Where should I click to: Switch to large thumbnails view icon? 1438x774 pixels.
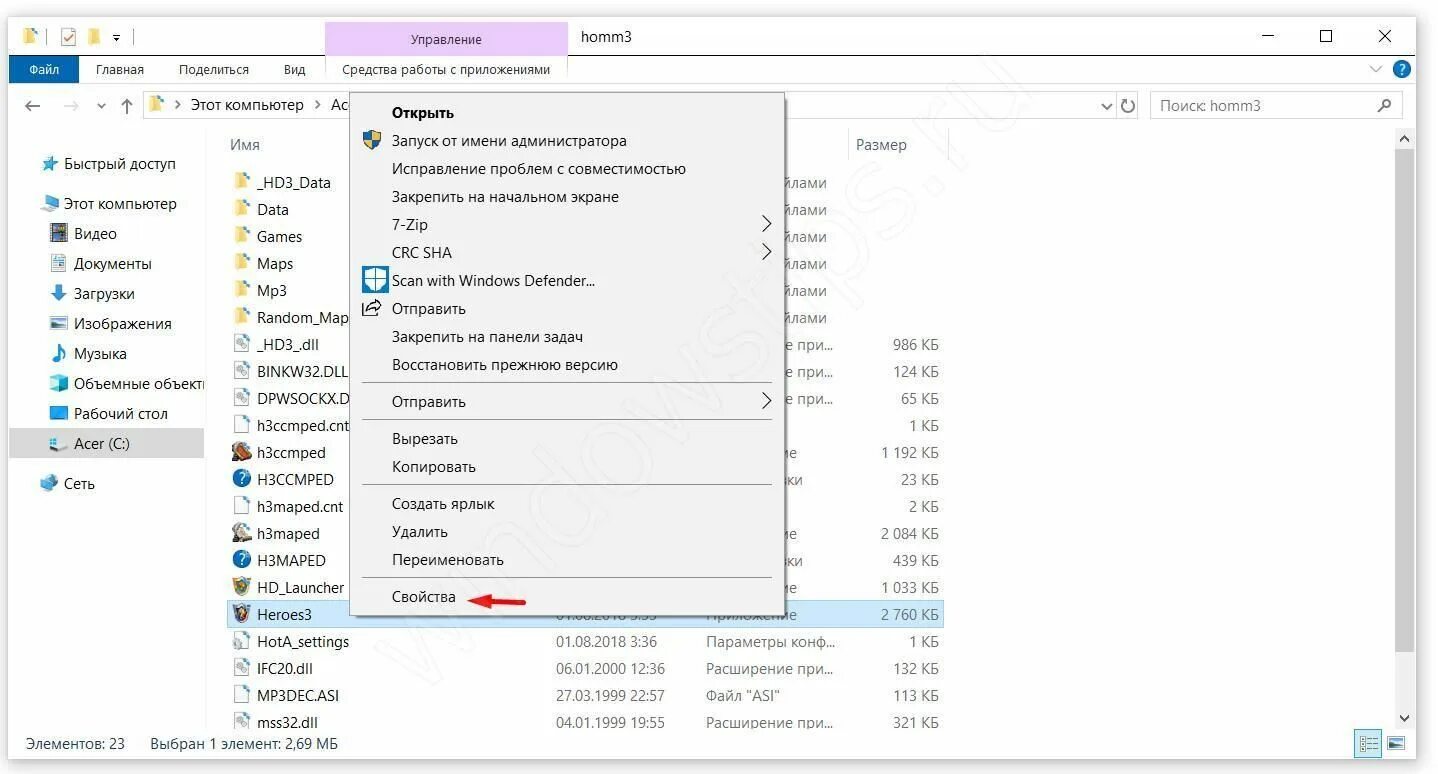(x=1396, y=744)
